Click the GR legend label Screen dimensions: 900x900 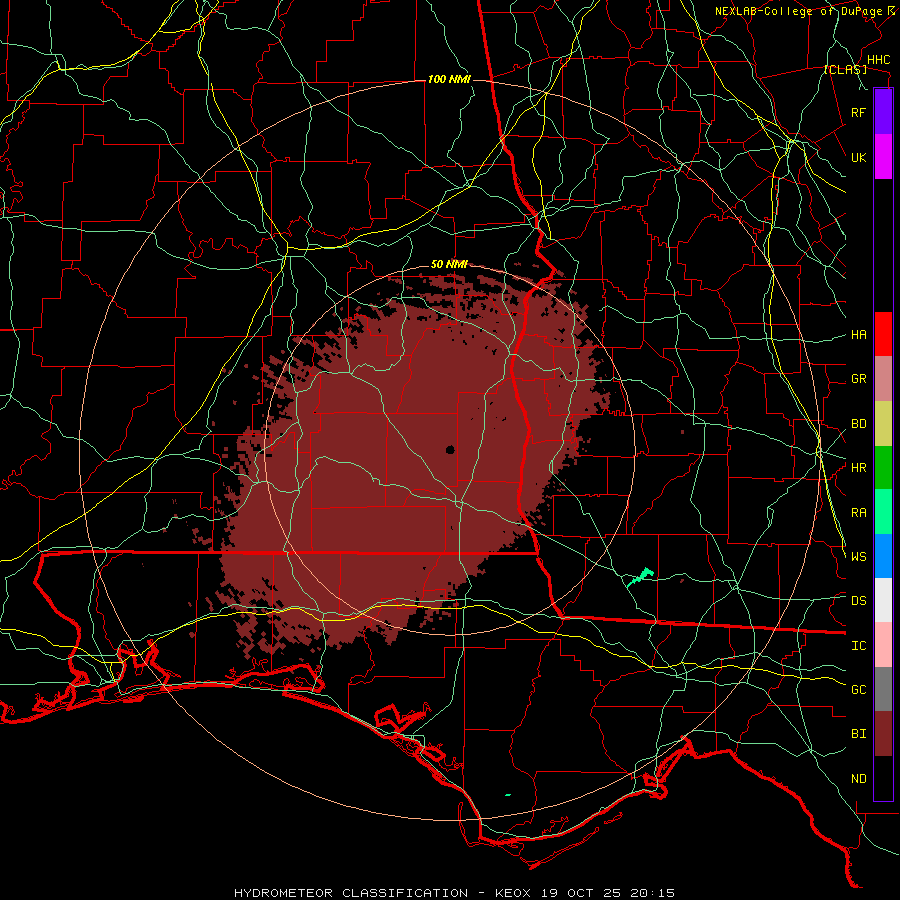(x=859, y=379)
